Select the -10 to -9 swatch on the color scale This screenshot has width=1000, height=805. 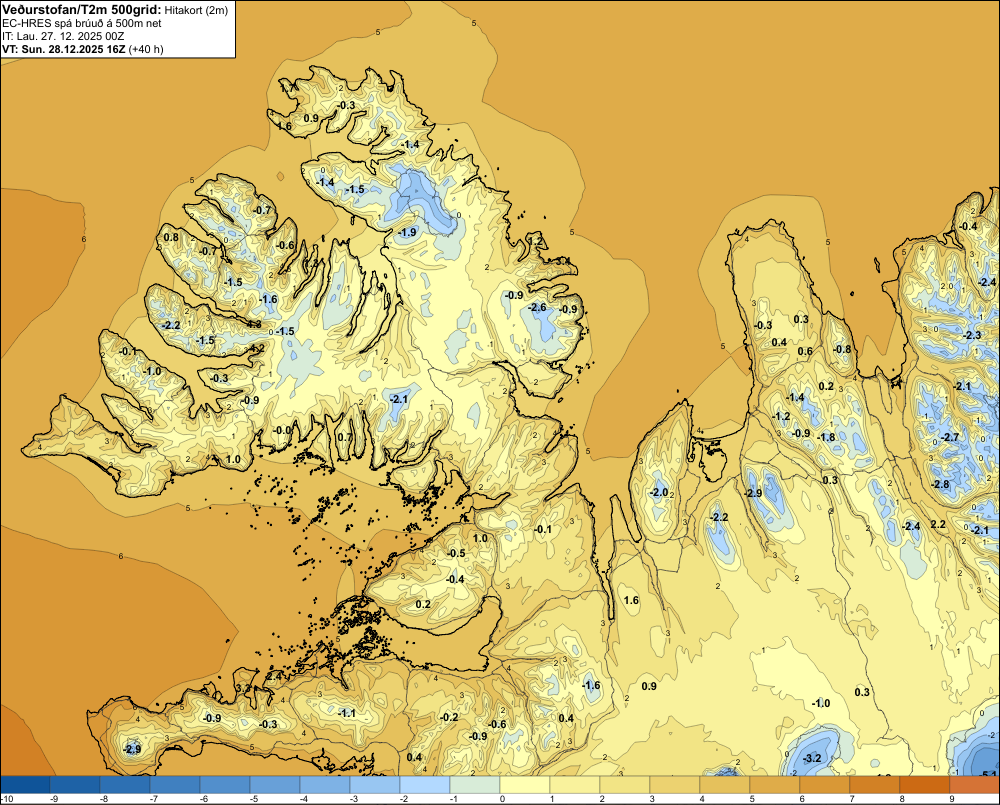click(x=25, y=784)
